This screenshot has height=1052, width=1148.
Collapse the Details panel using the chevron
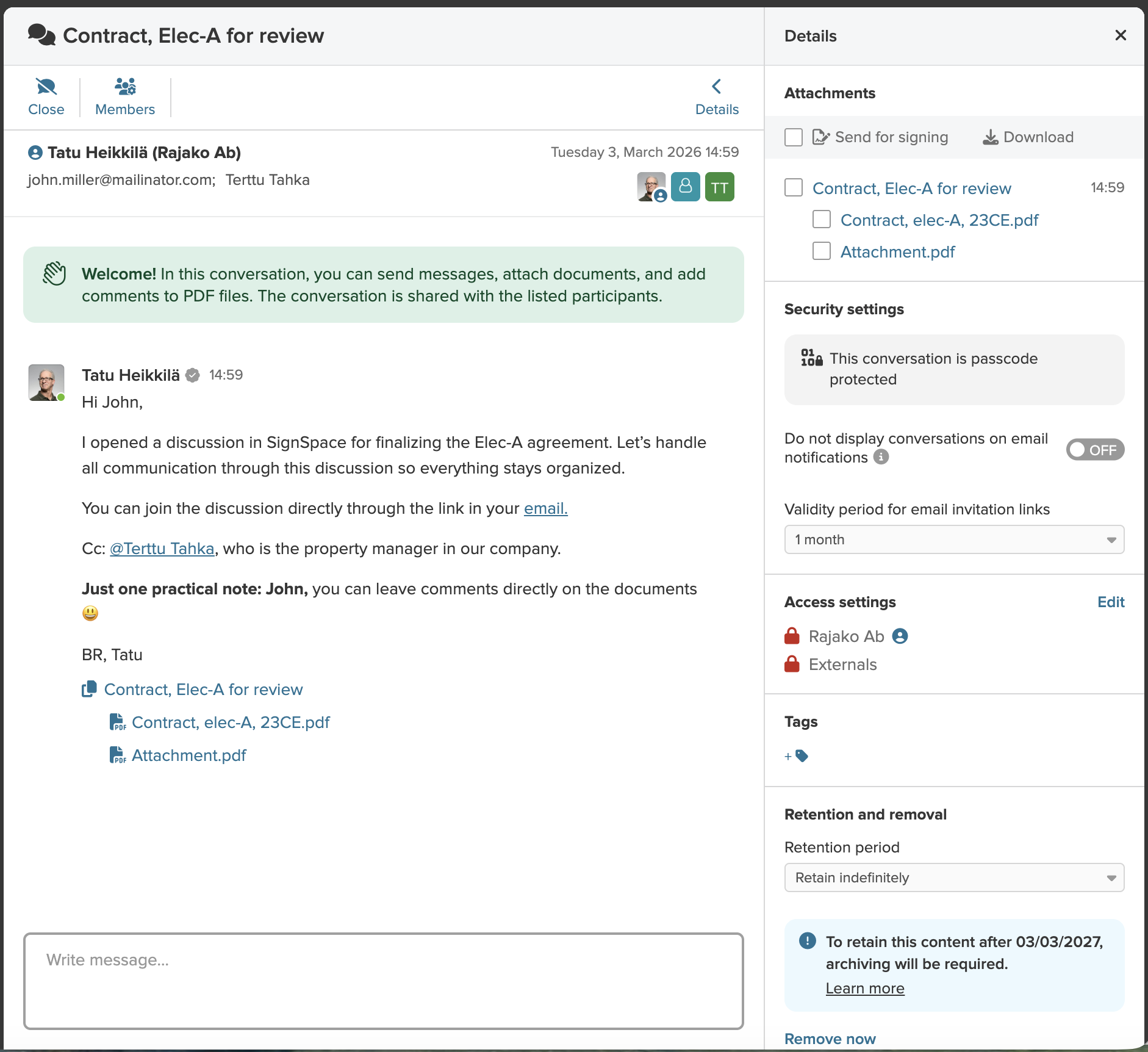[717, 87]
